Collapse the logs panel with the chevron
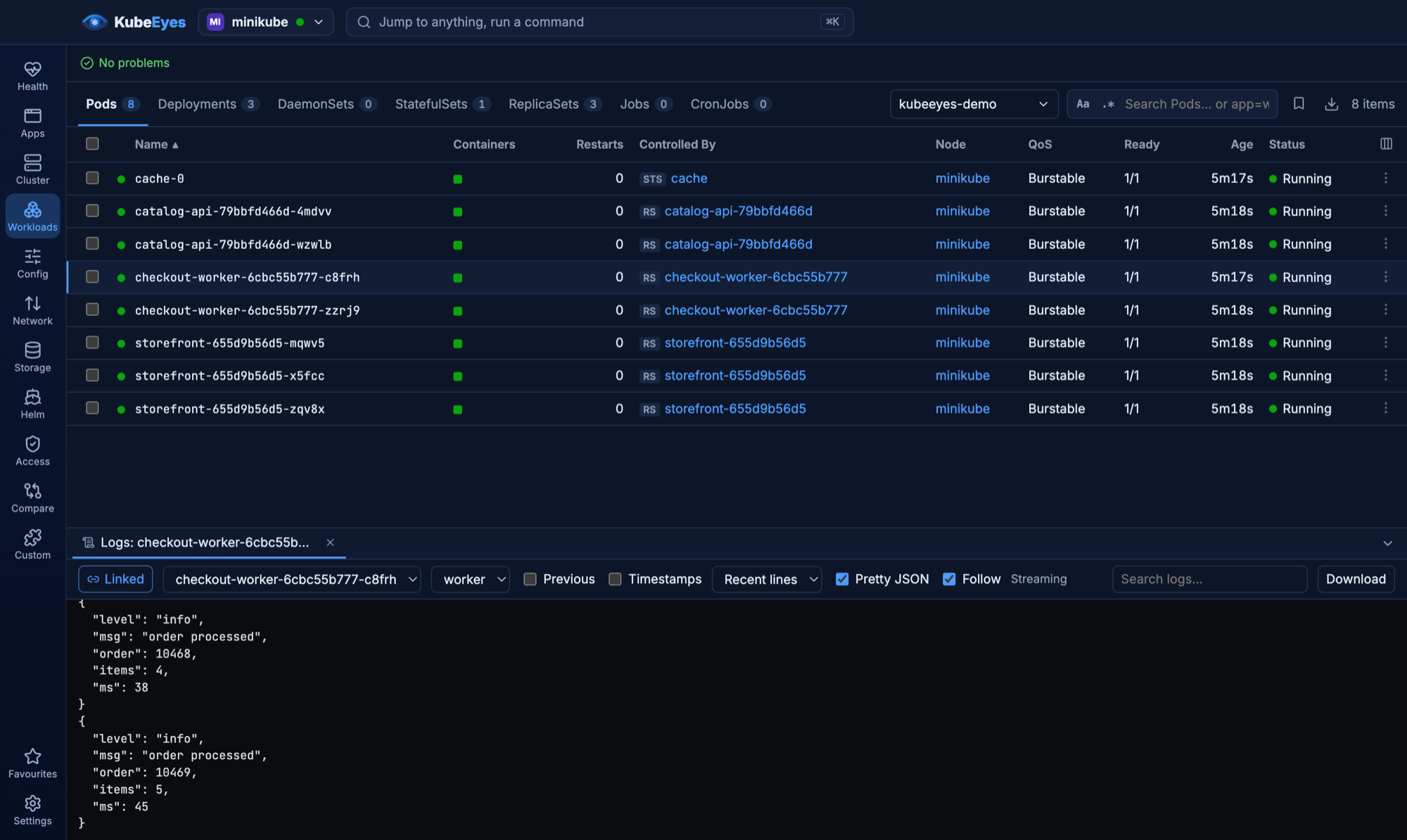This screenshot has height=840, width=1407. (1387, 543)
